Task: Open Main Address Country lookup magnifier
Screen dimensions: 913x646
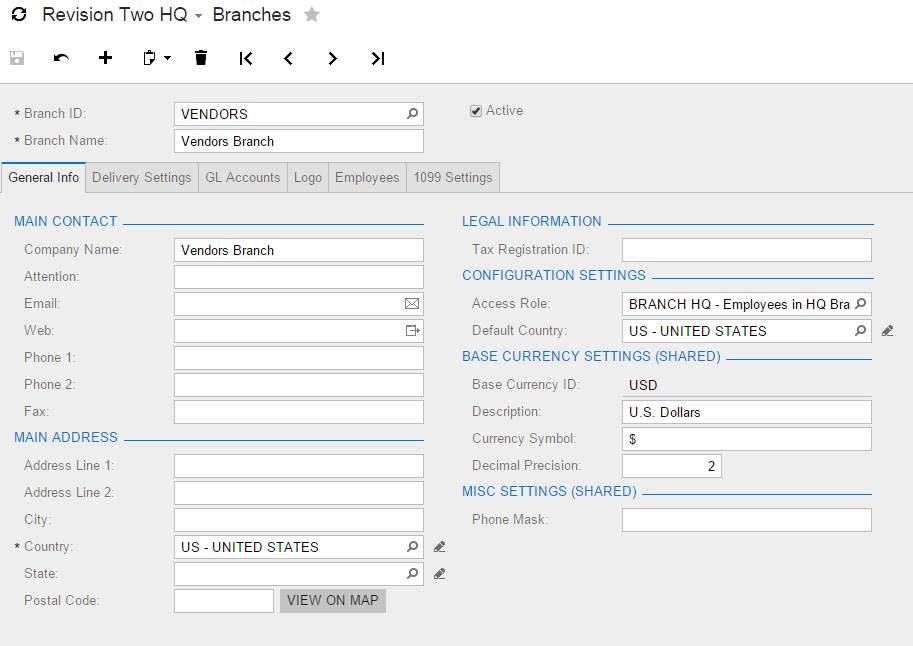Action: [412, 546]
